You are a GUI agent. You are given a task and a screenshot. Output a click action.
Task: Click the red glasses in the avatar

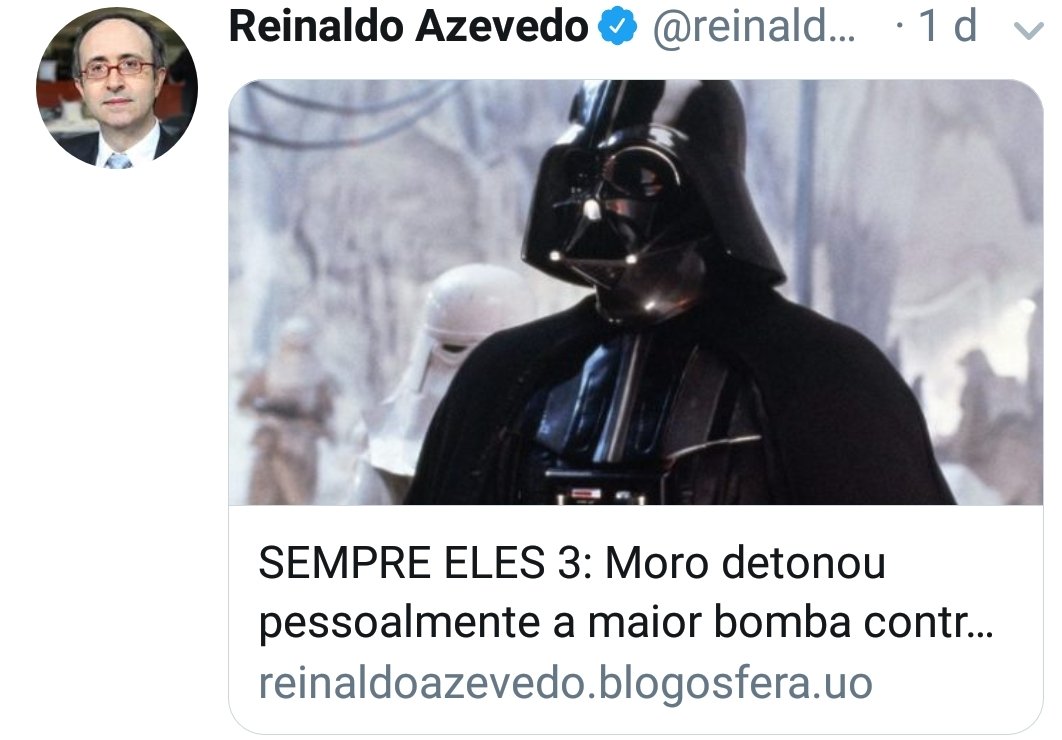(118, 68)
